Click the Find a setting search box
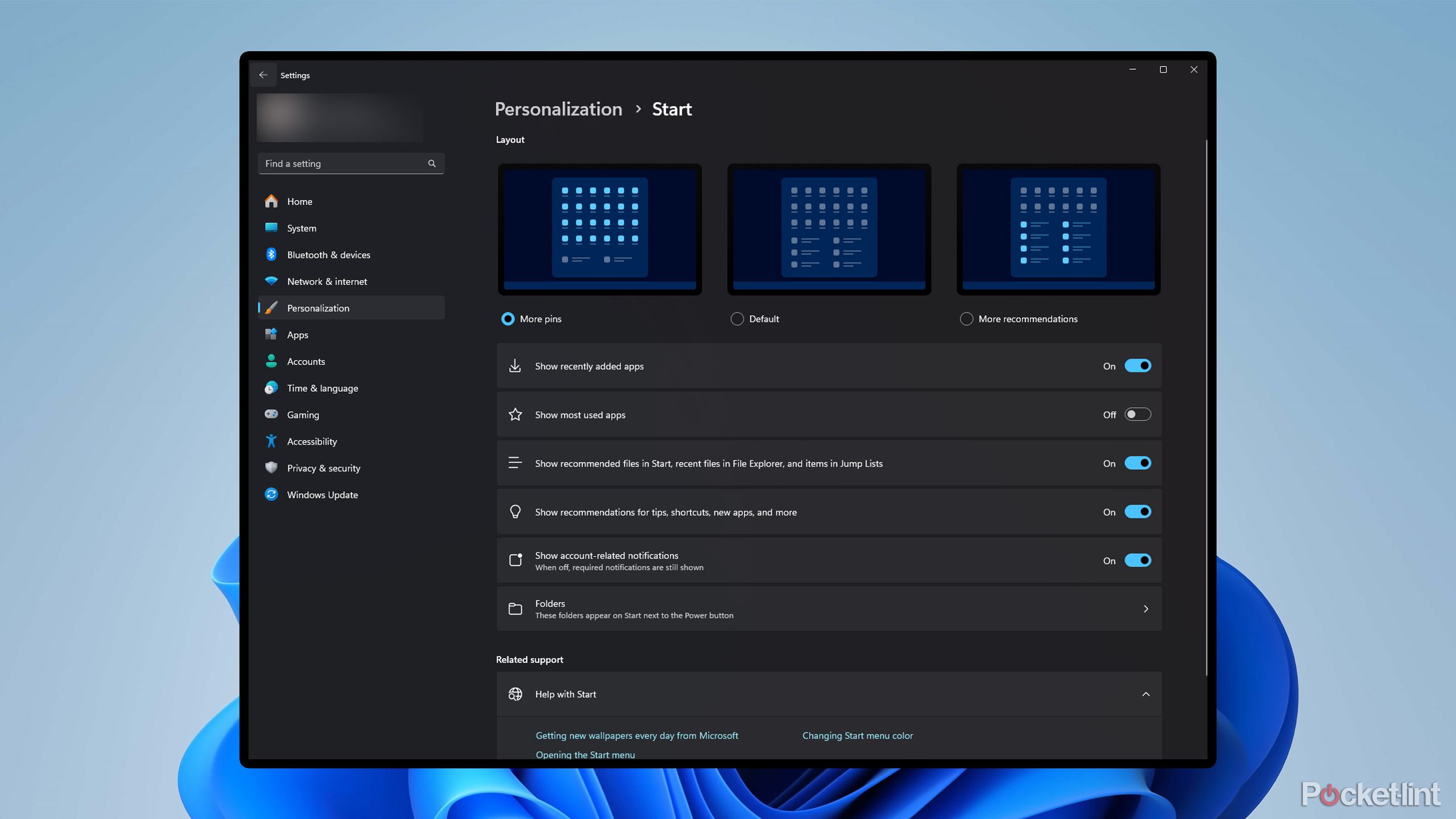 click(x=351, y=163)
